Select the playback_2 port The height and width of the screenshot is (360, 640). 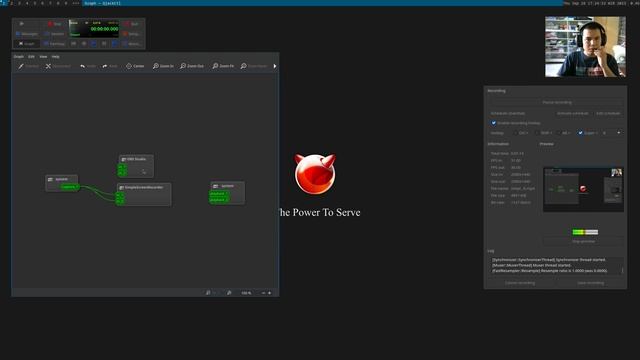pos(219,200)
